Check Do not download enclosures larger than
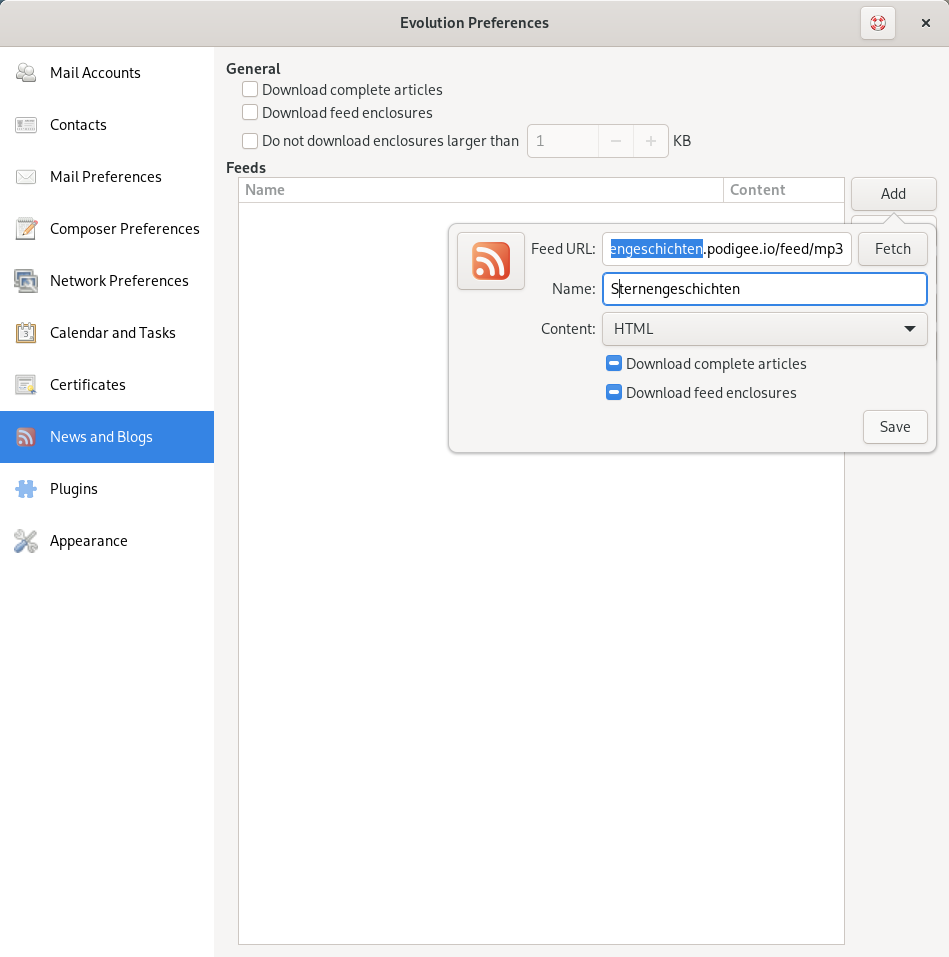949x957 pixels. [250, 141]
